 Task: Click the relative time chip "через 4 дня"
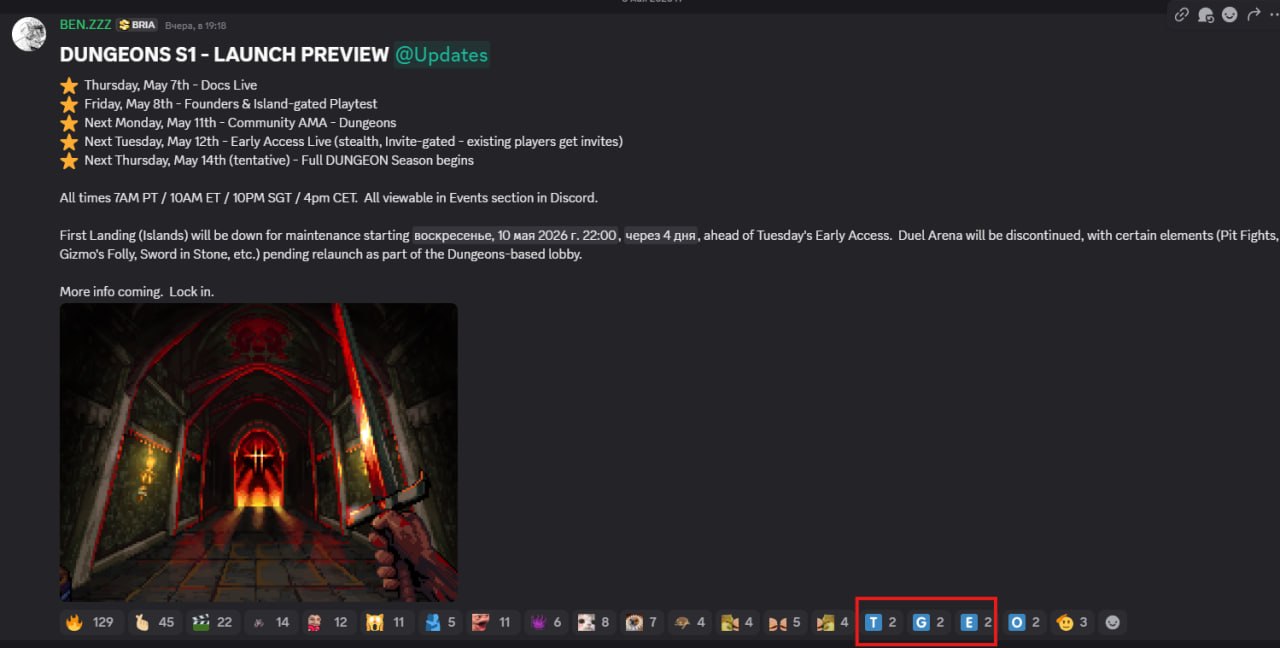tap(661, 236)
